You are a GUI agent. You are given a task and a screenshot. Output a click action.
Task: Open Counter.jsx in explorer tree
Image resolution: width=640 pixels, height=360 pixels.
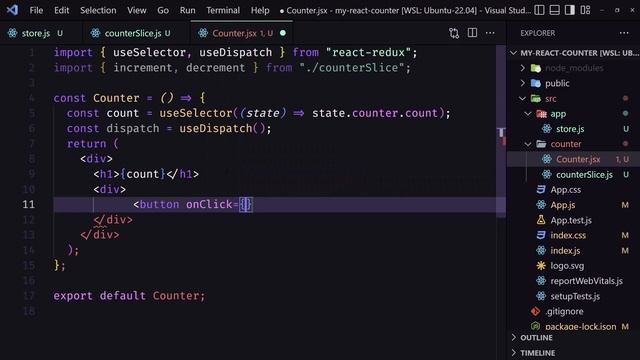click(x=578, y=159)
